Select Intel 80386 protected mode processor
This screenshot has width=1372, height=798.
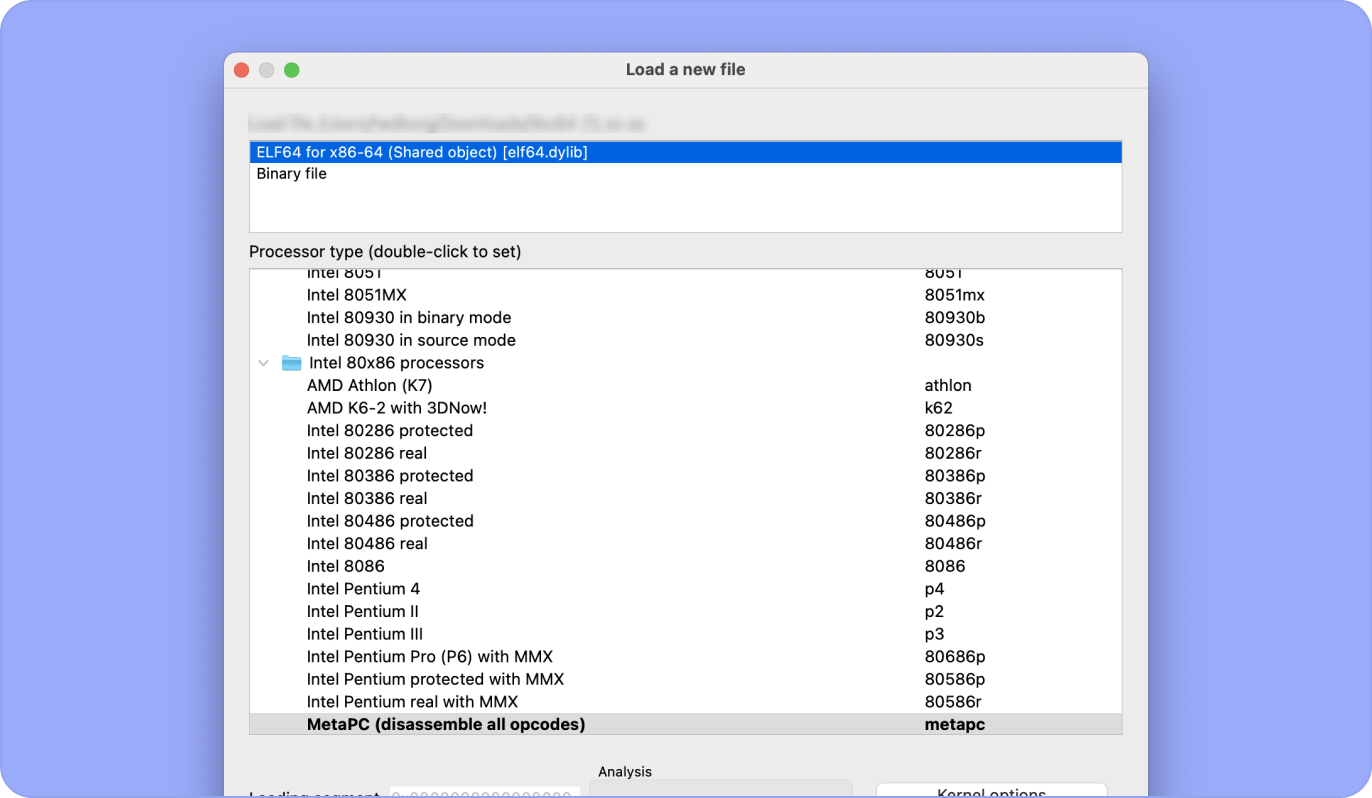(390, 475)
